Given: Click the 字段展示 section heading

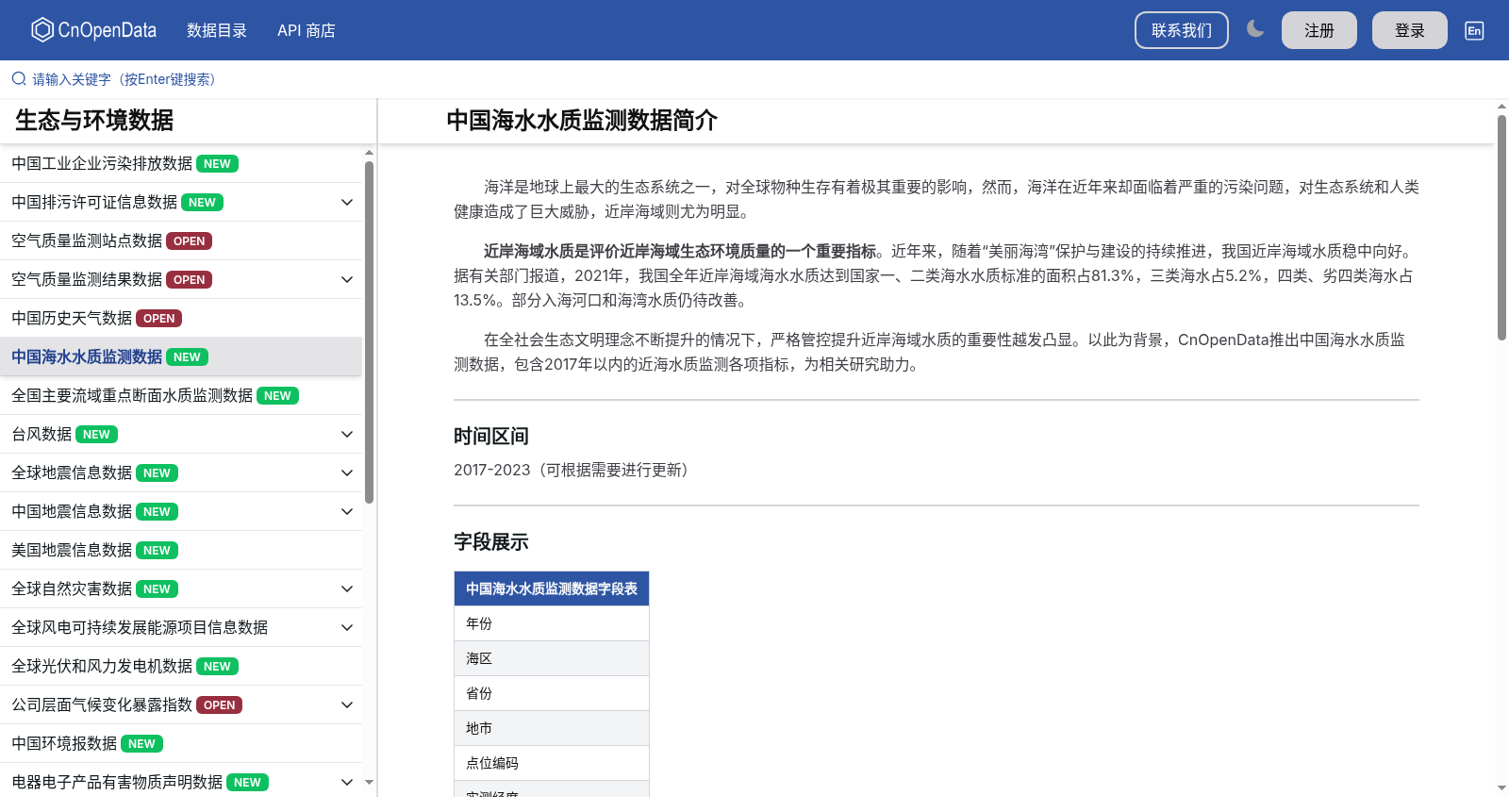Looking at the screenshot, I should (491, 541).
